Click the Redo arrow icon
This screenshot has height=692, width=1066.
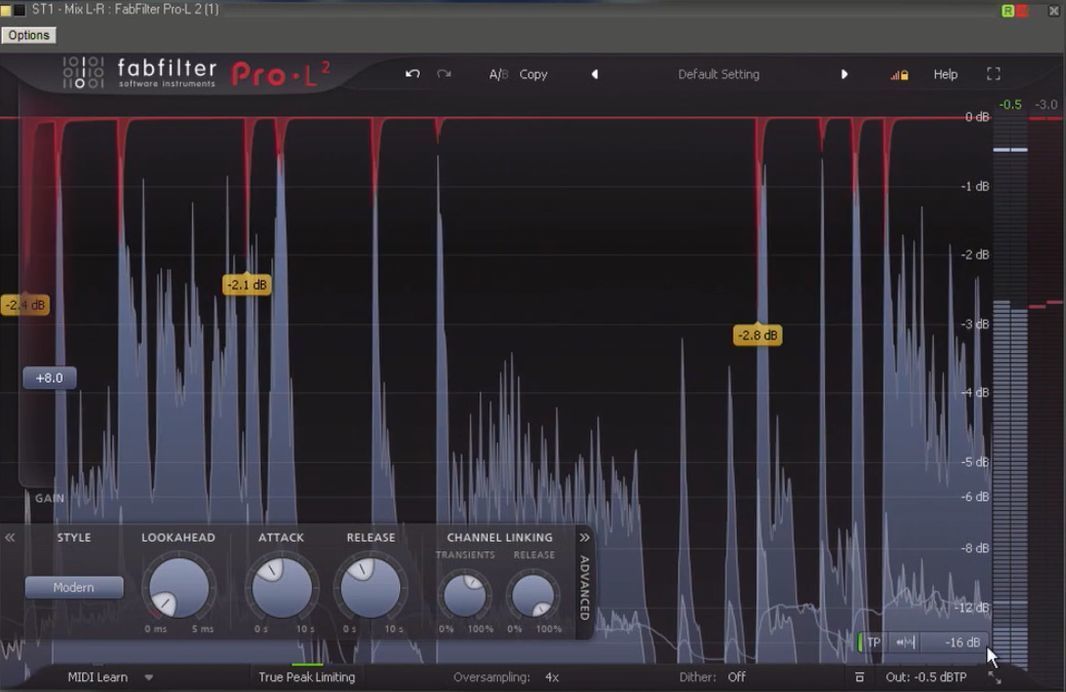click(444, 74)
